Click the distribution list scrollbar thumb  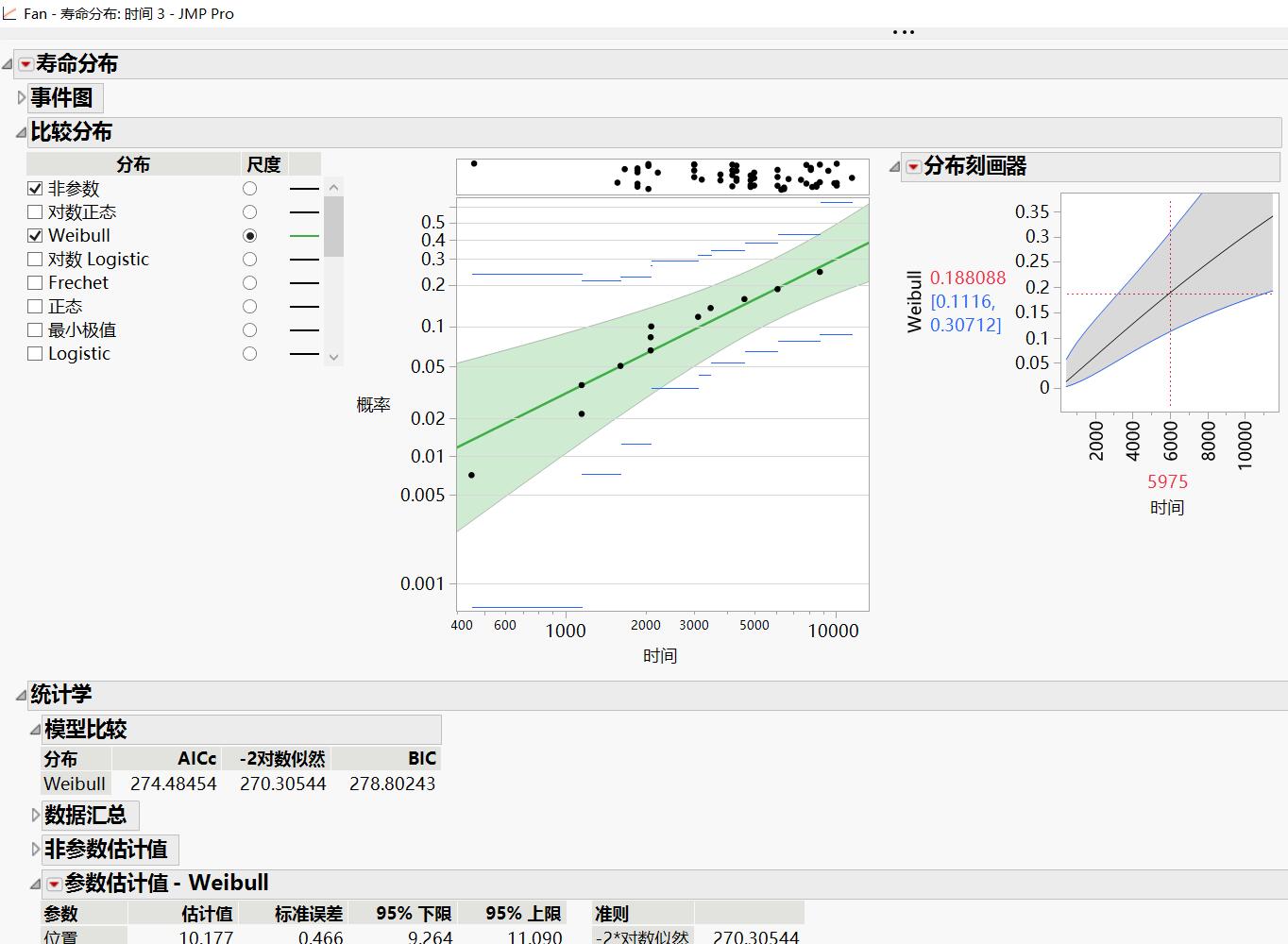(333, 227)
